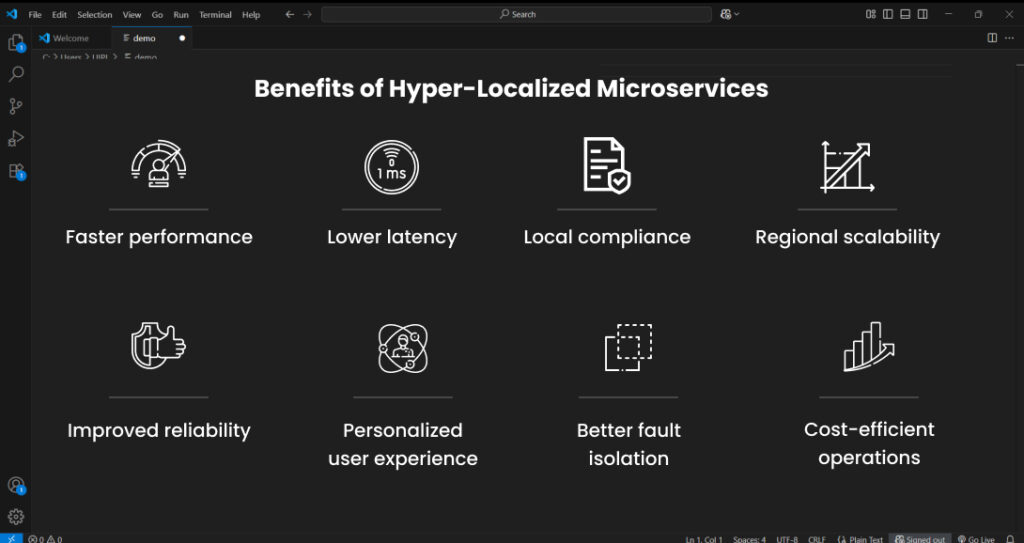Click the Cost-efficient operations bar chart icon
The height and width of the screenshot is (543, 1024).
tap(869, 346)
